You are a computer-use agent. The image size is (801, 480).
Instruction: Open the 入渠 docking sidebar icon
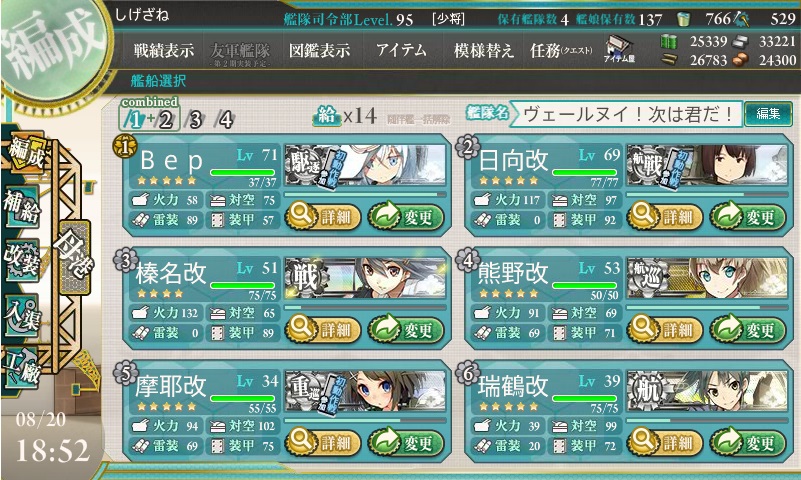coord(21,315)
